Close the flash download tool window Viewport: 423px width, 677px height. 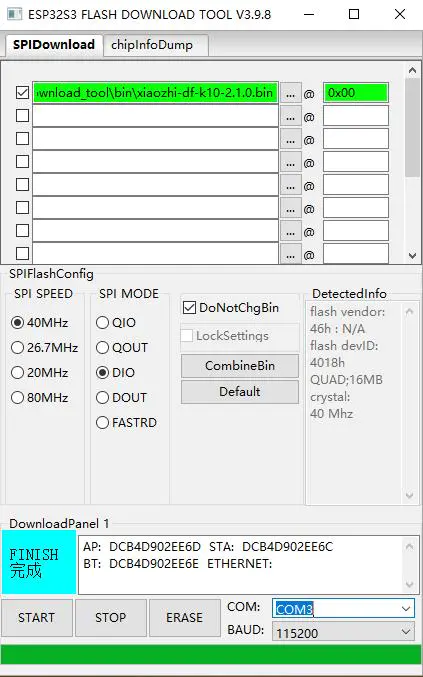(x=400, y=14)
